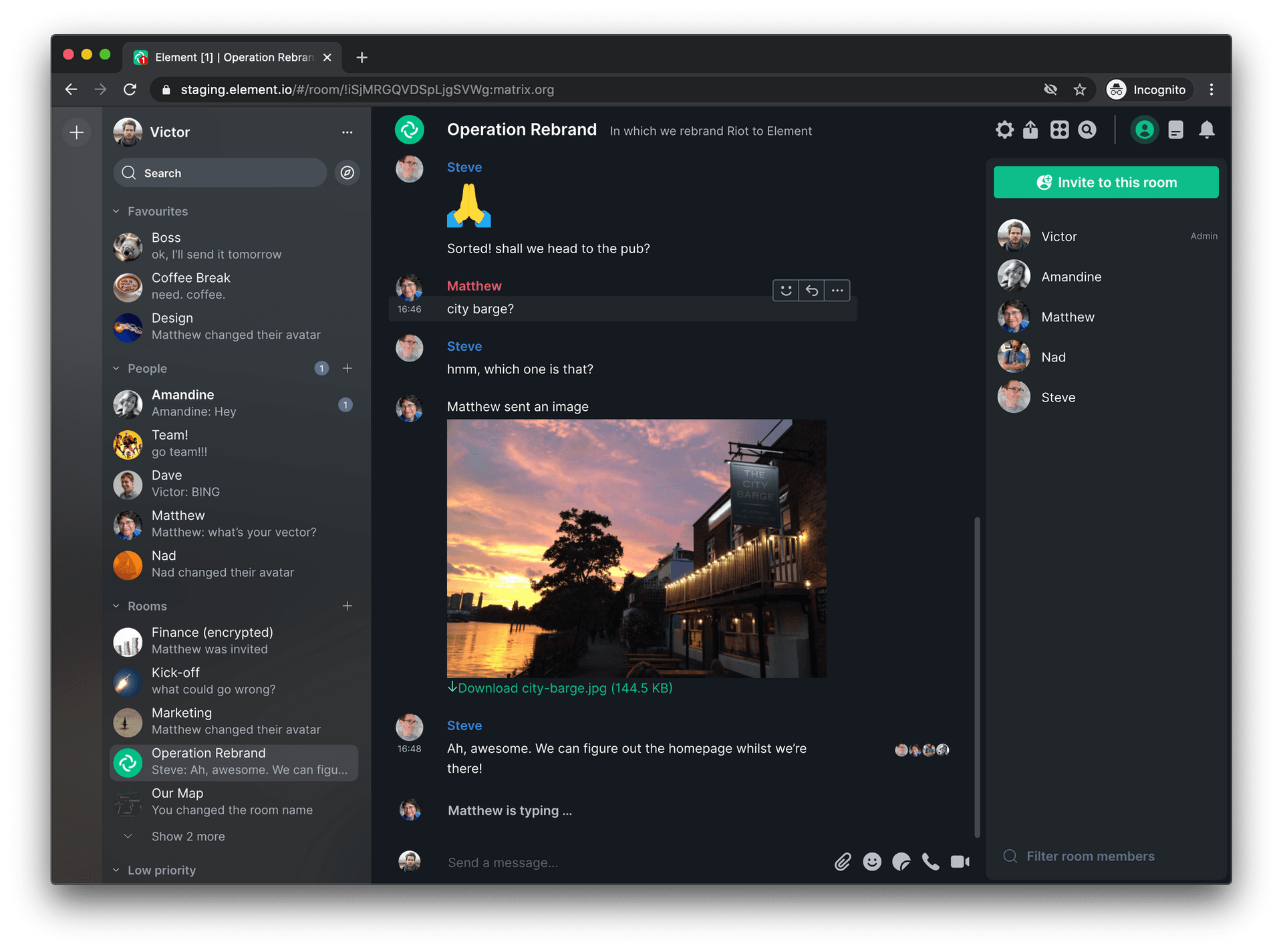Start a video call

(960, 862)
